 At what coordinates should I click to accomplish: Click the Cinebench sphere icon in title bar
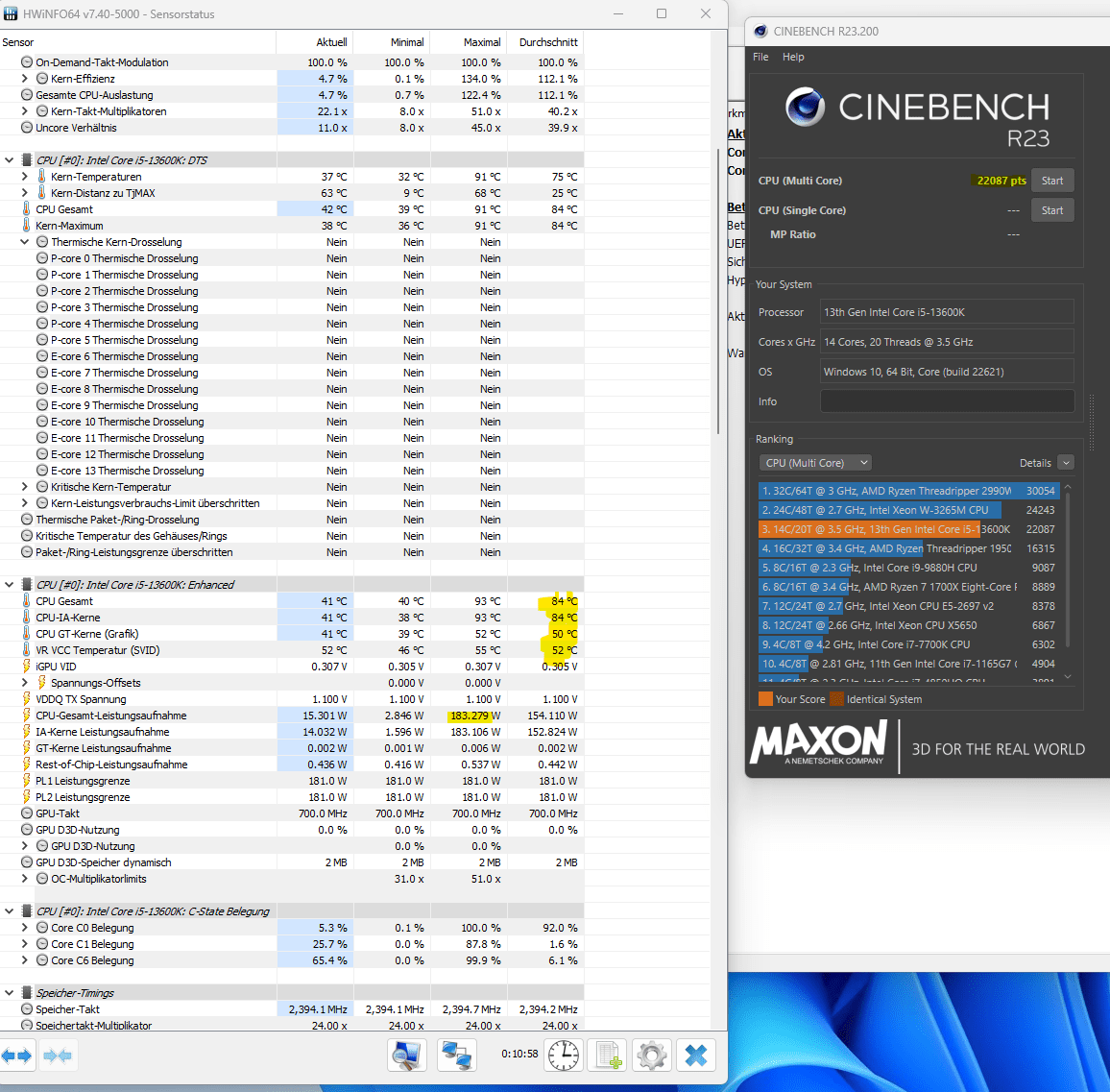[761, 31]
